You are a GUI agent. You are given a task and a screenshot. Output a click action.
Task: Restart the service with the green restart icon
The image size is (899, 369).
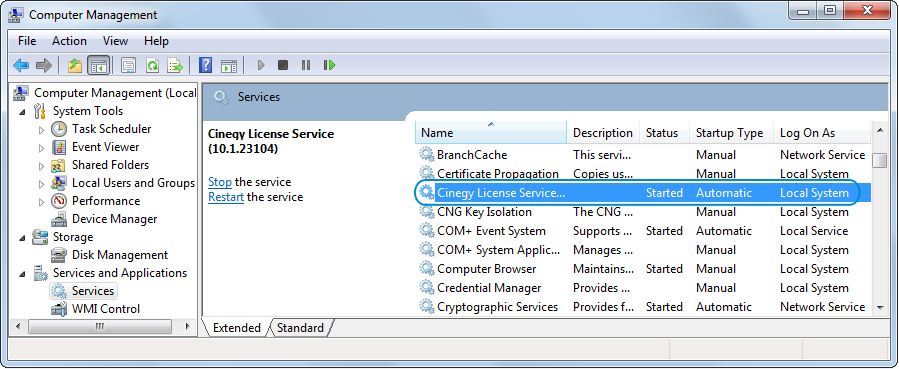(329, 65)
